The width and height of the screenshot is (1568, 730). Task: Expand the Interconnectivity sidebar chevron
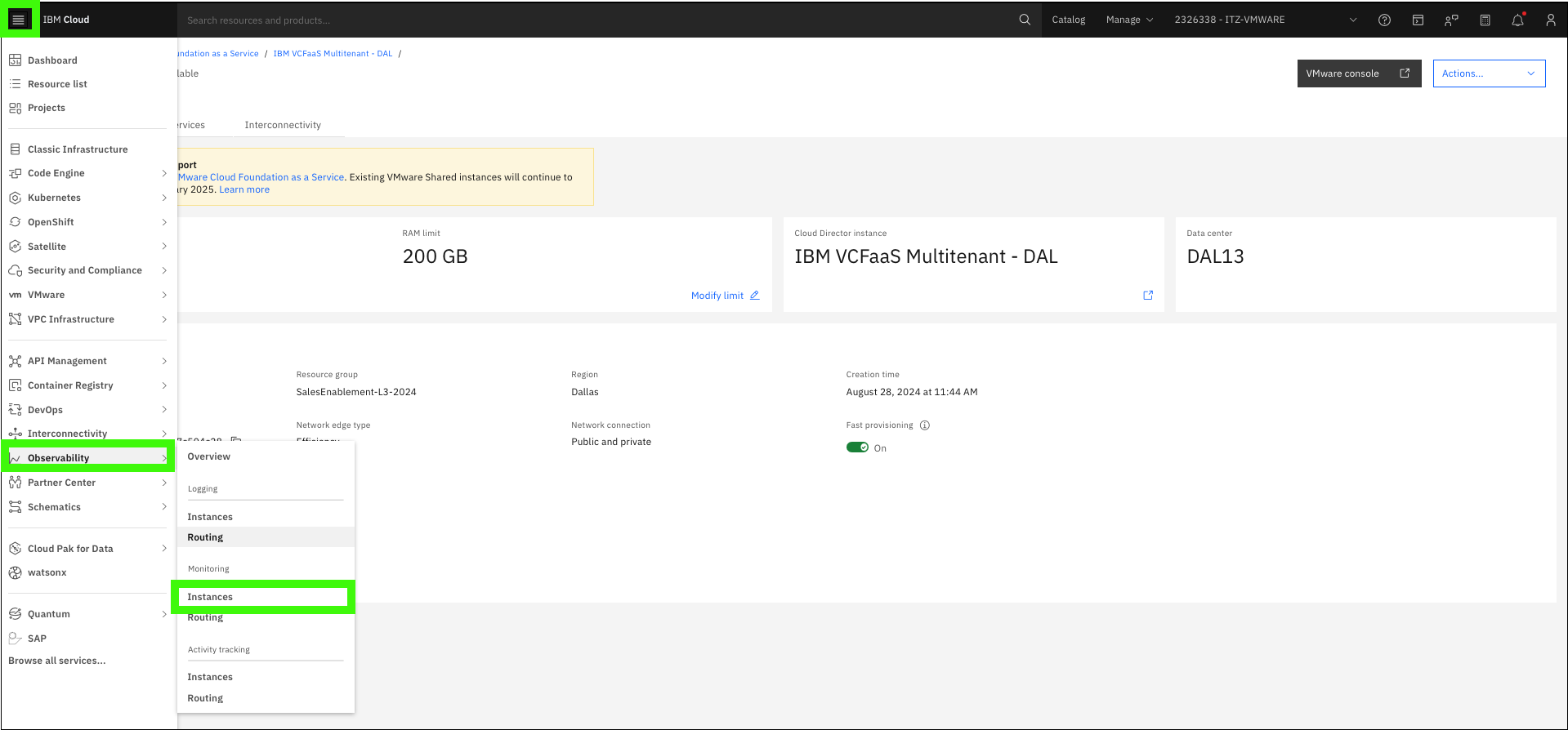click(164, 434)
